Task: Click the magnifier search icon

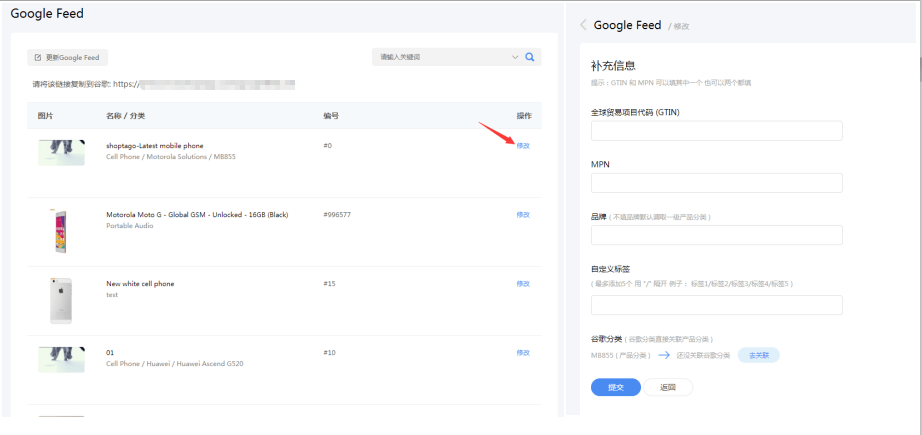Action: (x=530, y=57)
